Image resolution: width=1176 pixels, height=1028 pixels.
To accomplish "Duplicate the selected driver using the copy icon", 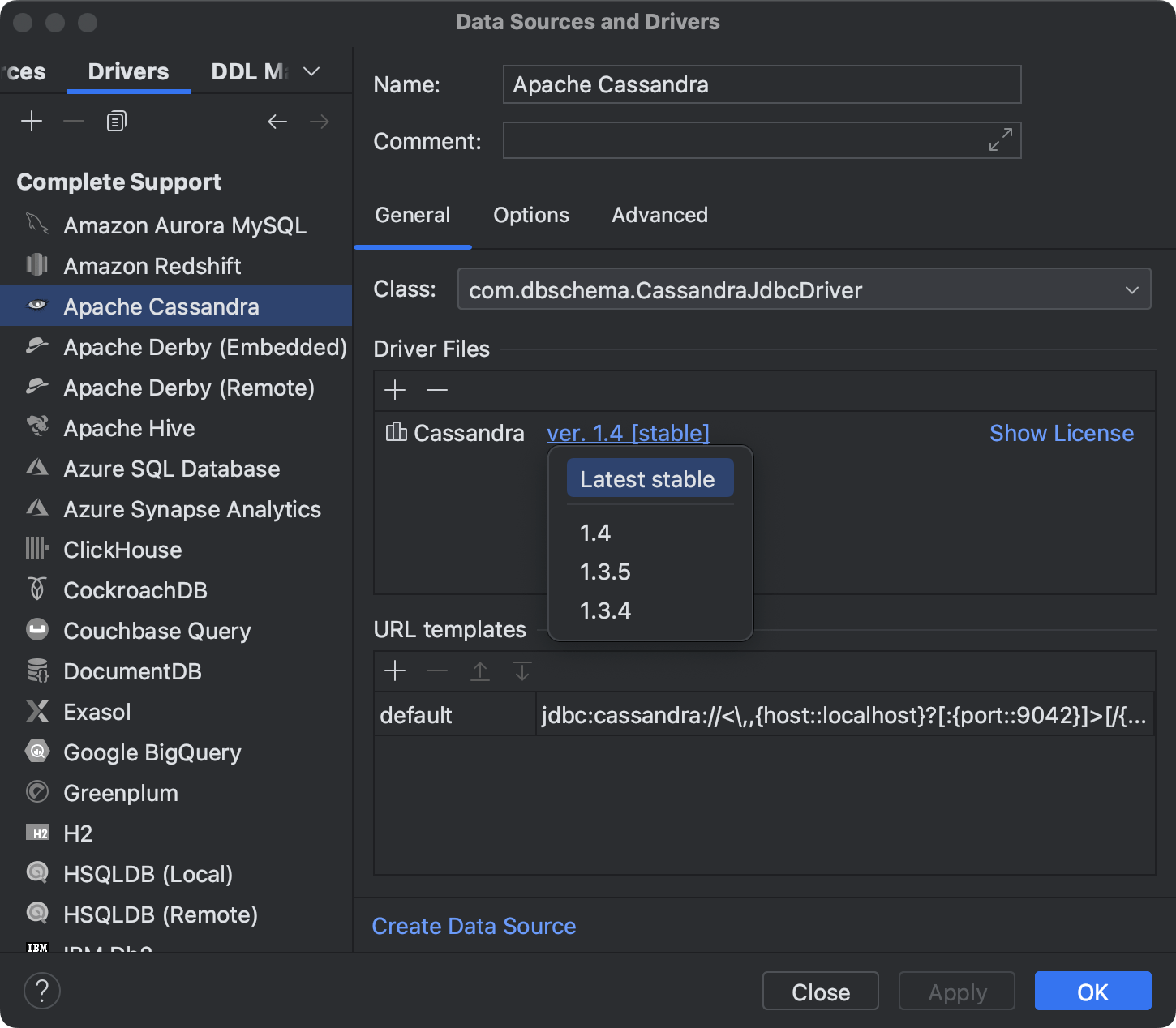I will coord(115,121).
